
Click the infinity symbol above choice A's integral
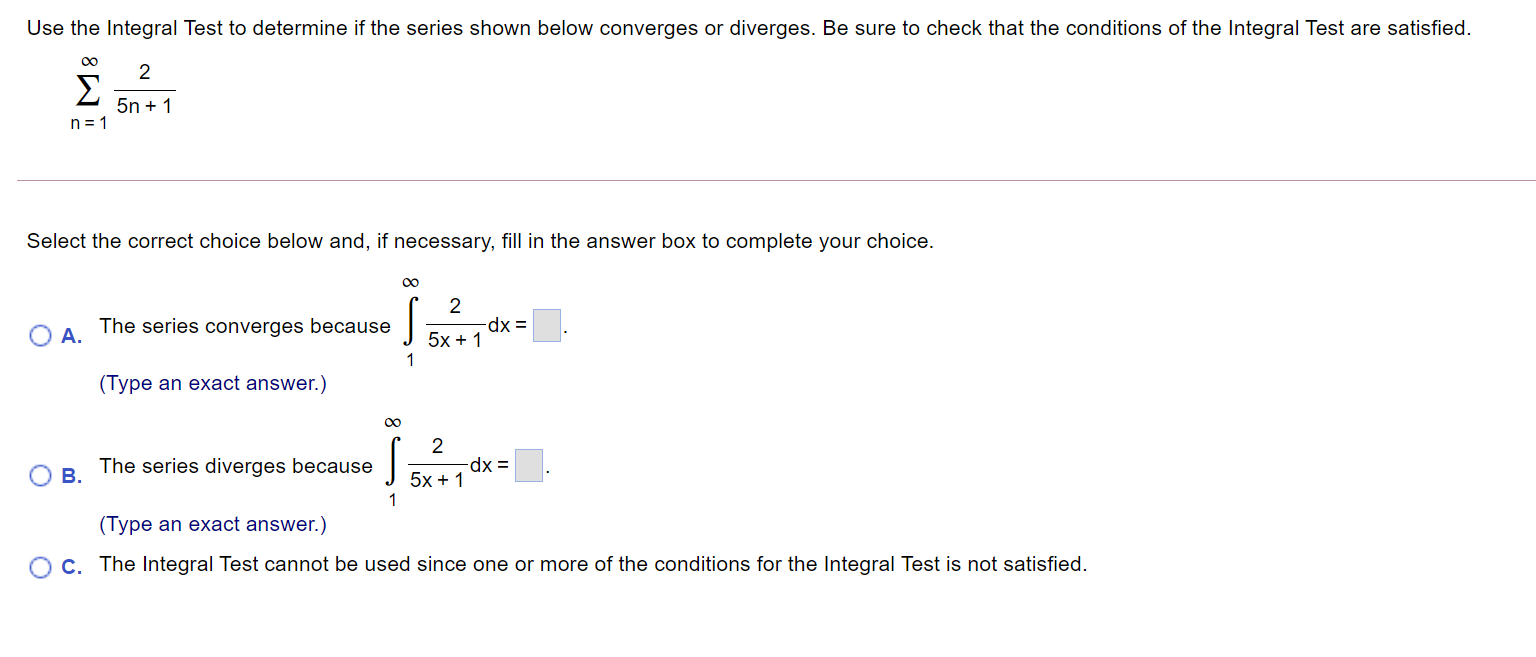coord(412,283)
